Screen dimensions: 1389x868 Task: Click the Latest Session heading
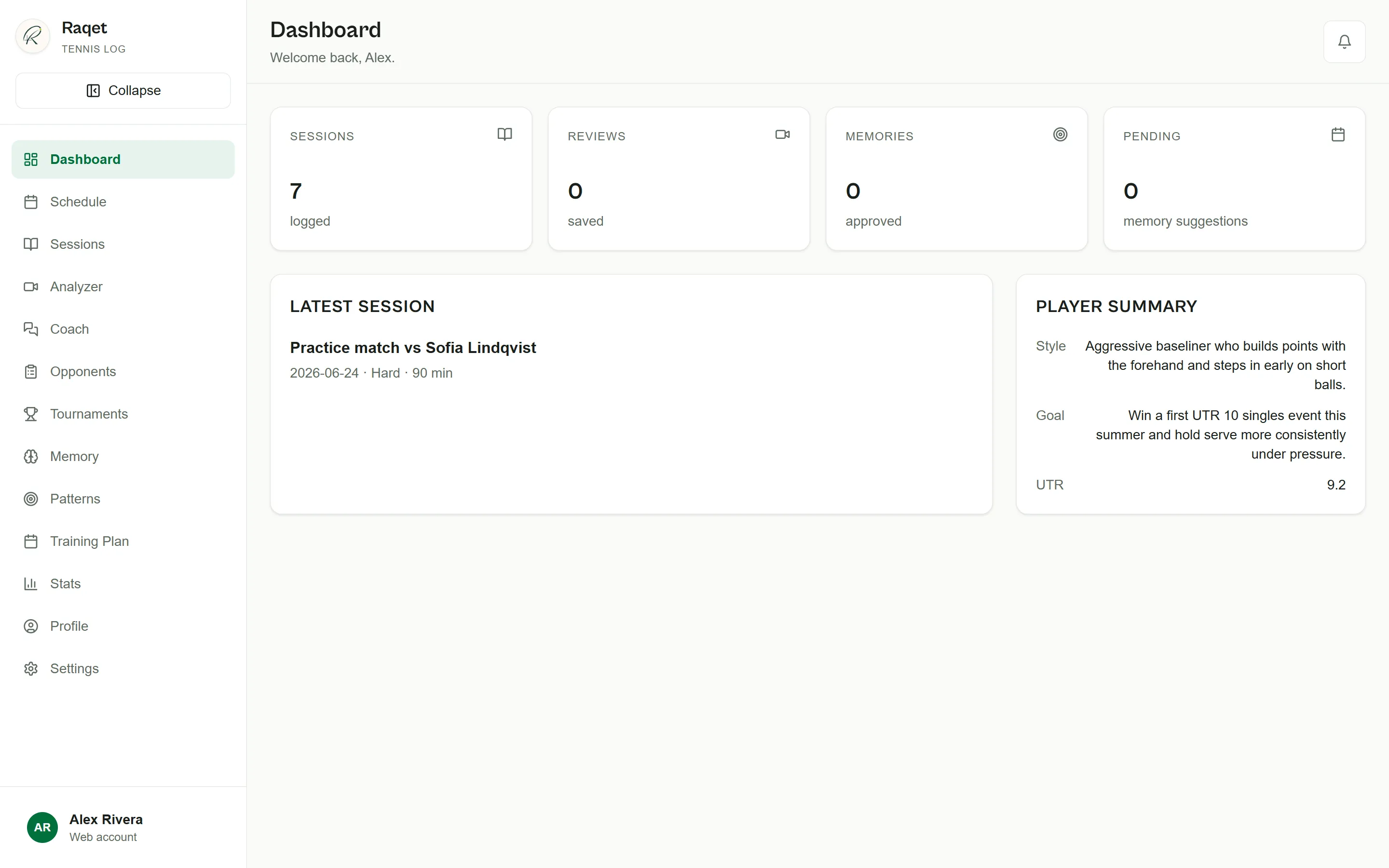(362, 307)
